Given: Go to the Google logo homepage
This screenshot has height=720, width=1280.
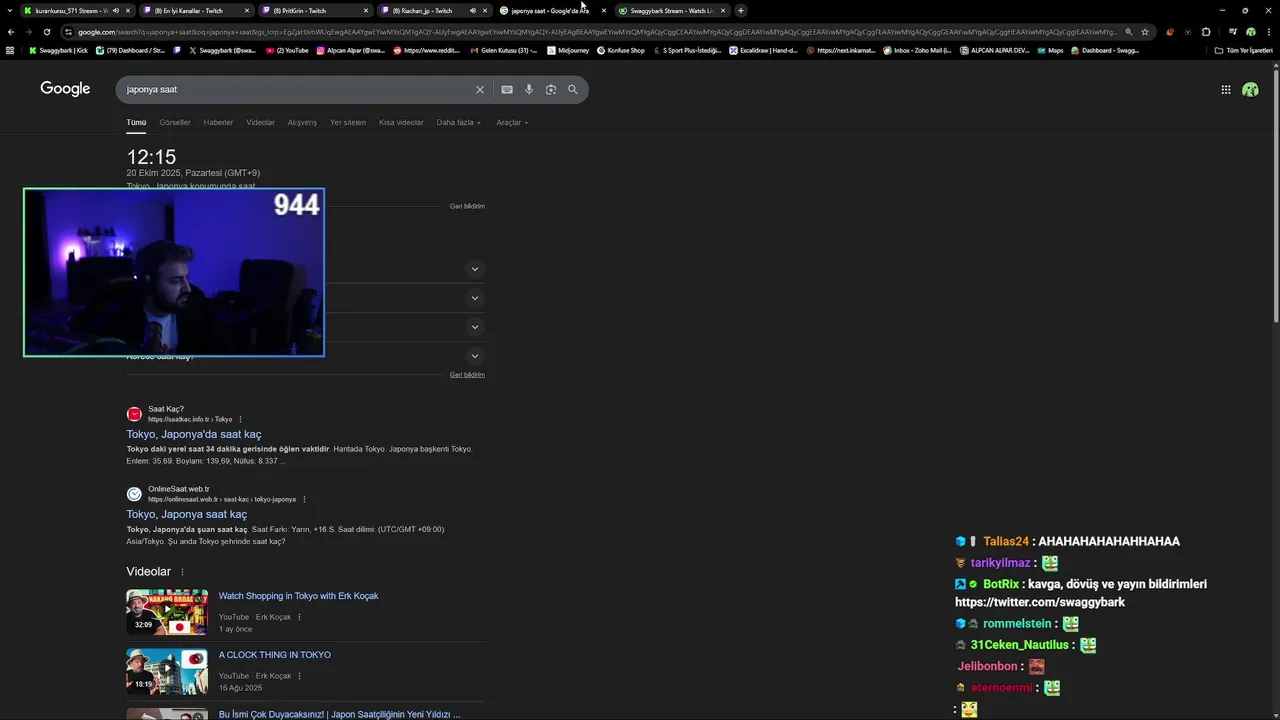Looking at the screenshot, I should tap(65, 89).
